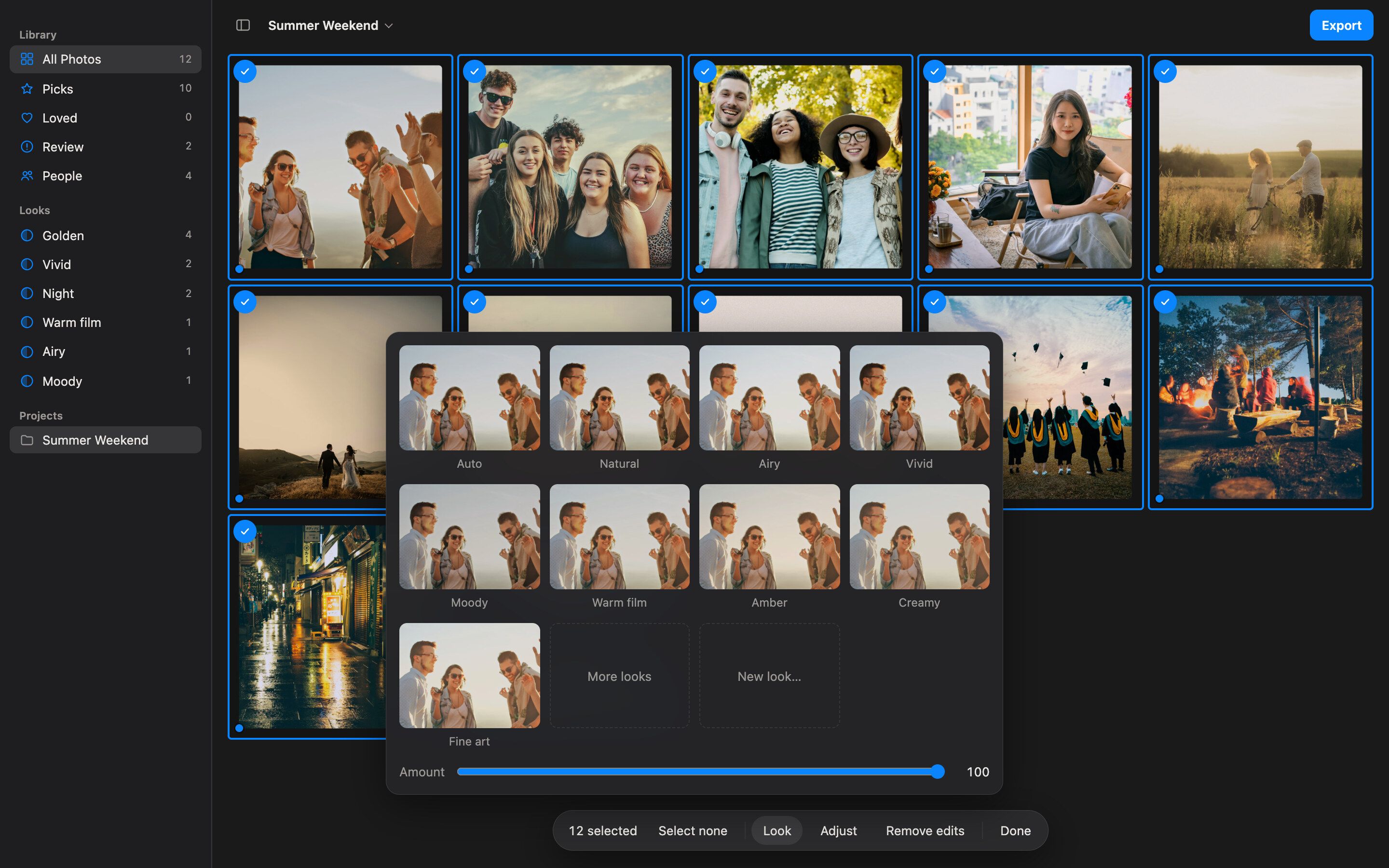
Task: Apply the Airy look preset thumbnail
Action: (769, 397)
